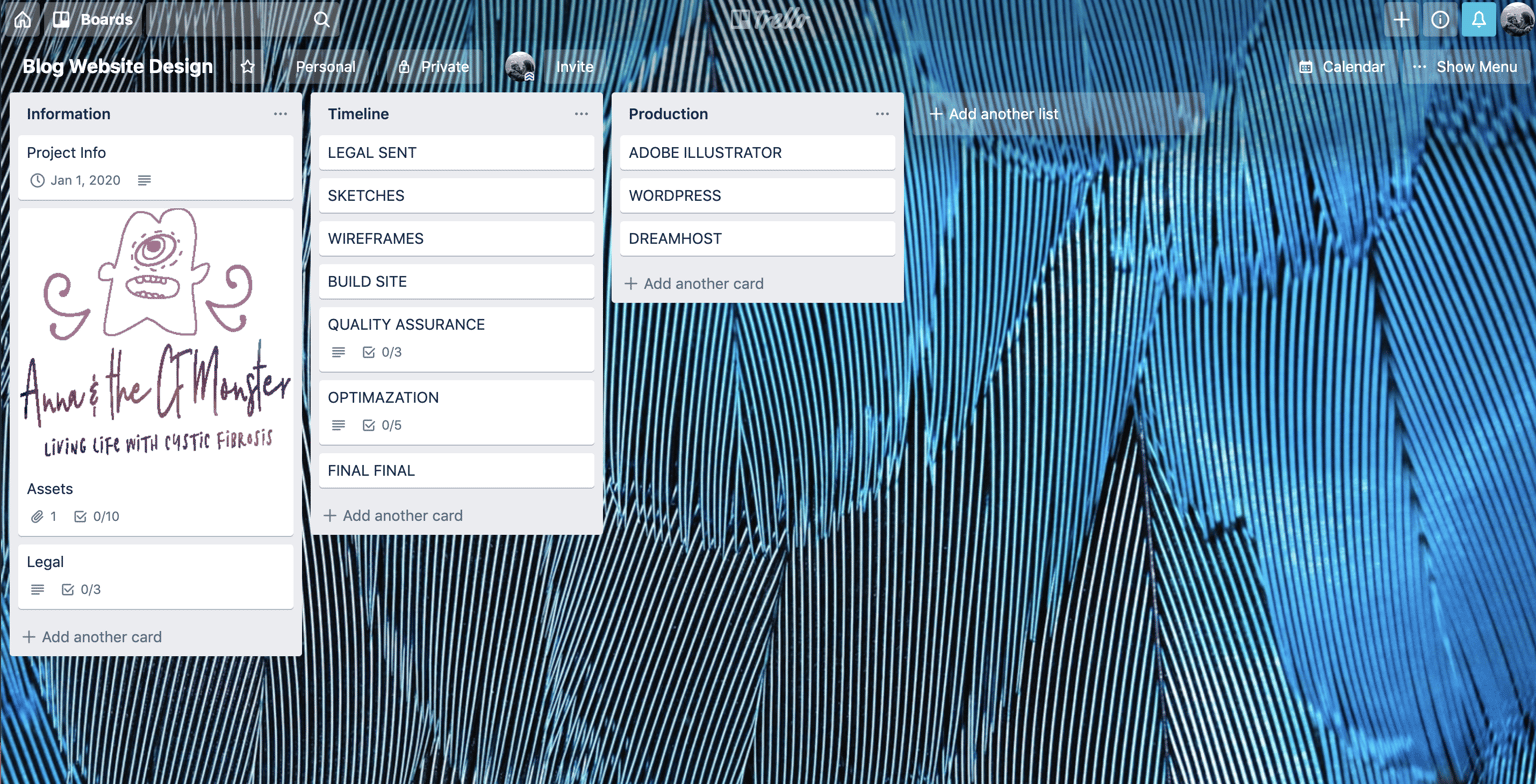This screenshot has width=1536, height=784.
Task: Open Production list actions menu
Action: coord(882,114)
